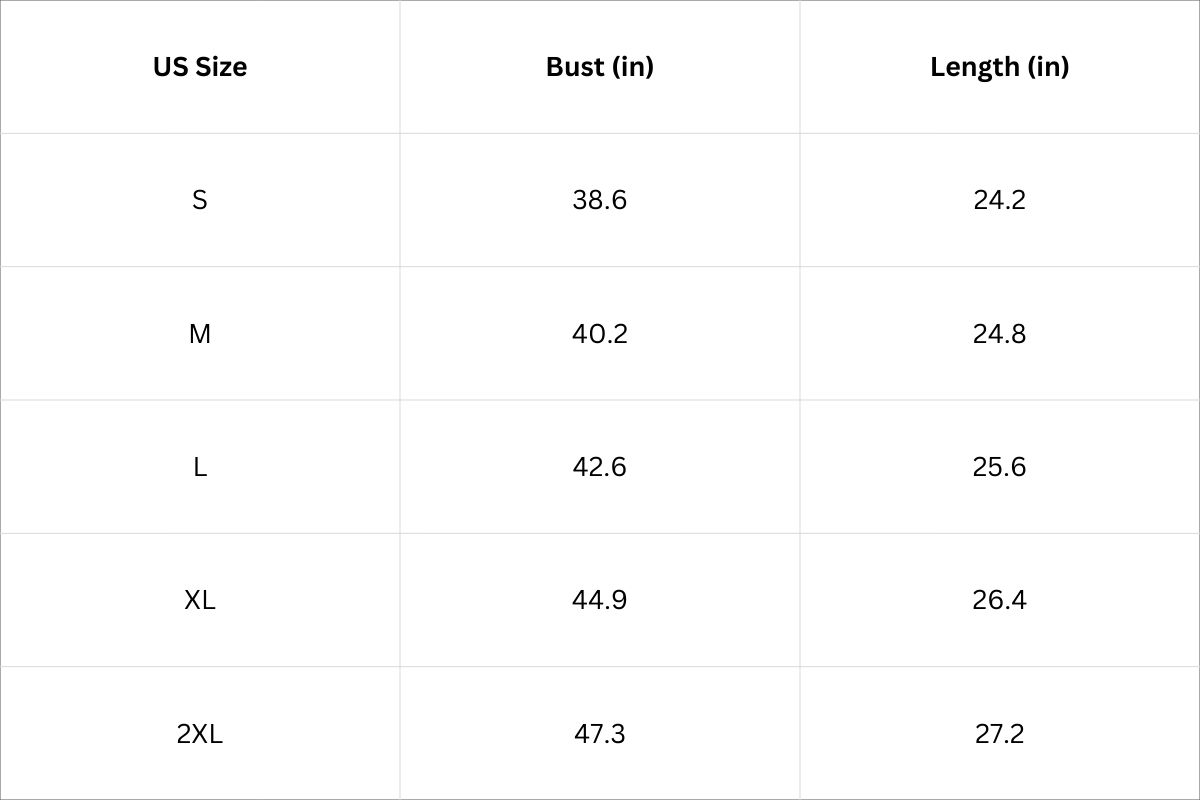Click the Bust (in) column header
Screen dimensions: 1200x800
600,67
